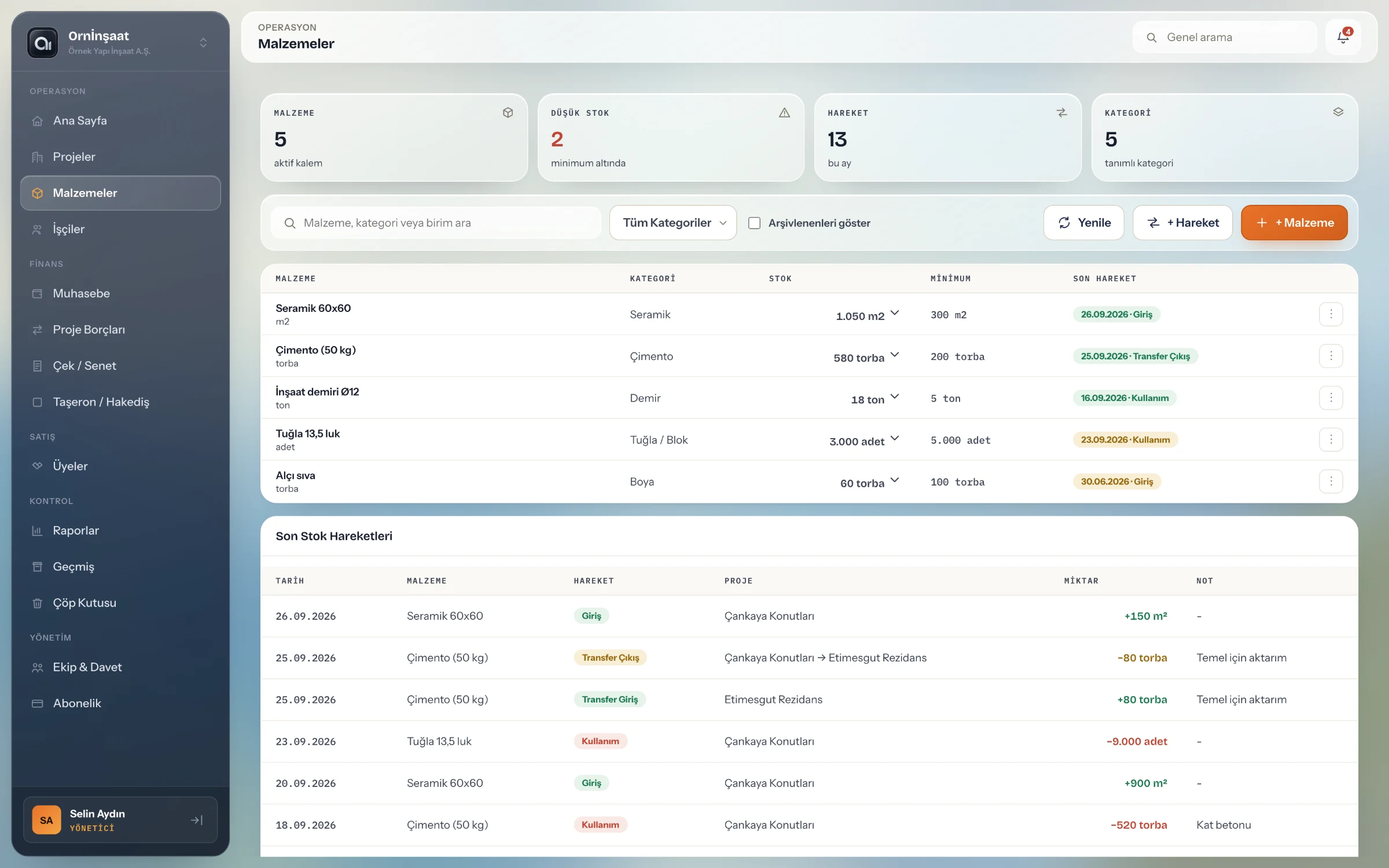The width and height of the screenshot is (1389, 868).
Task: Click the Malzeme, kategori veya birim ara field
Action: click(x=436, y=223)
